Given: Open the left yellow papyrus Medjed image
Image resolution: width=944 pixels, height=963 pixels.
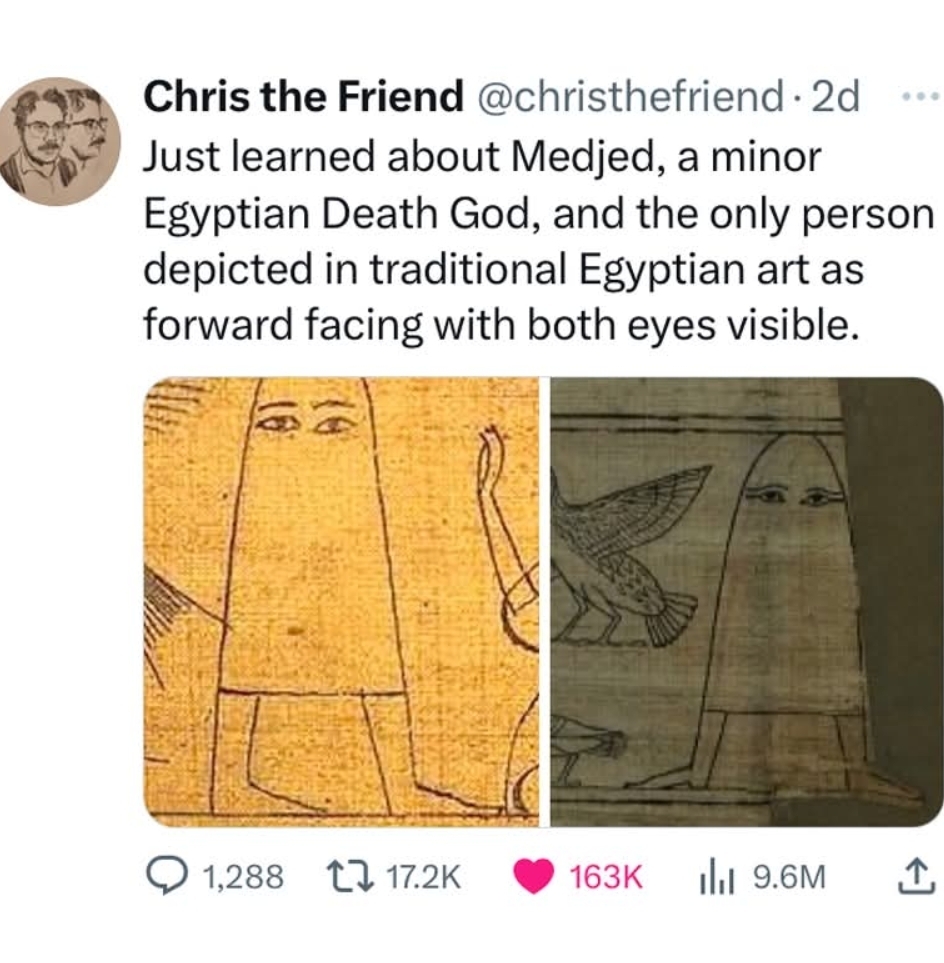Looking at the screenshot, I should (x=341, y=601).
